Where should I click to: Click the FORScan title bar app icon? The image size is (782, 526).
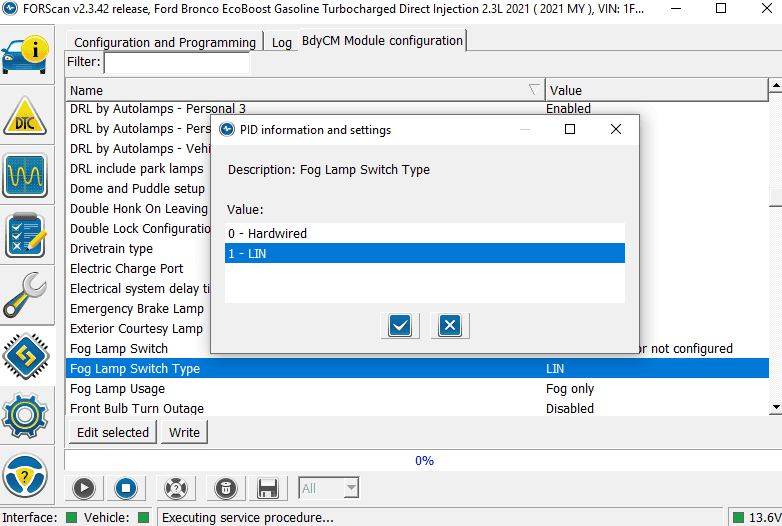[10, 8]
